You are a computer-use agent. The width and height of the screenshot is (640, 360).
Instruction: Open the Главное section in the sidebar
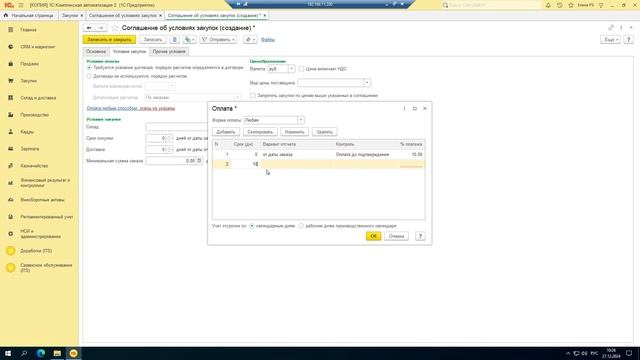[28, 30]
